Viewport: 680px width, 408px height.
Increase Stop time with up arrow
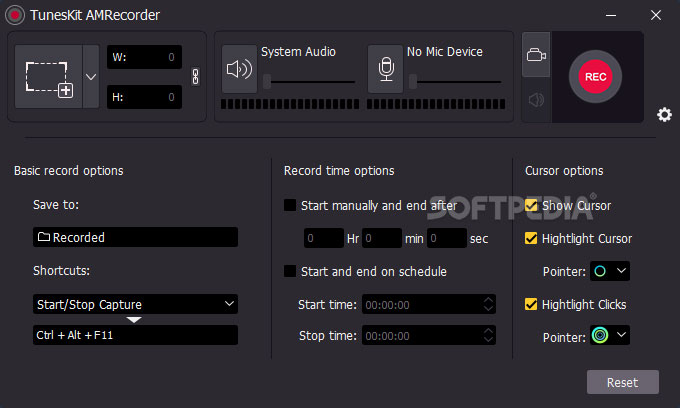[x=488, y=330]
